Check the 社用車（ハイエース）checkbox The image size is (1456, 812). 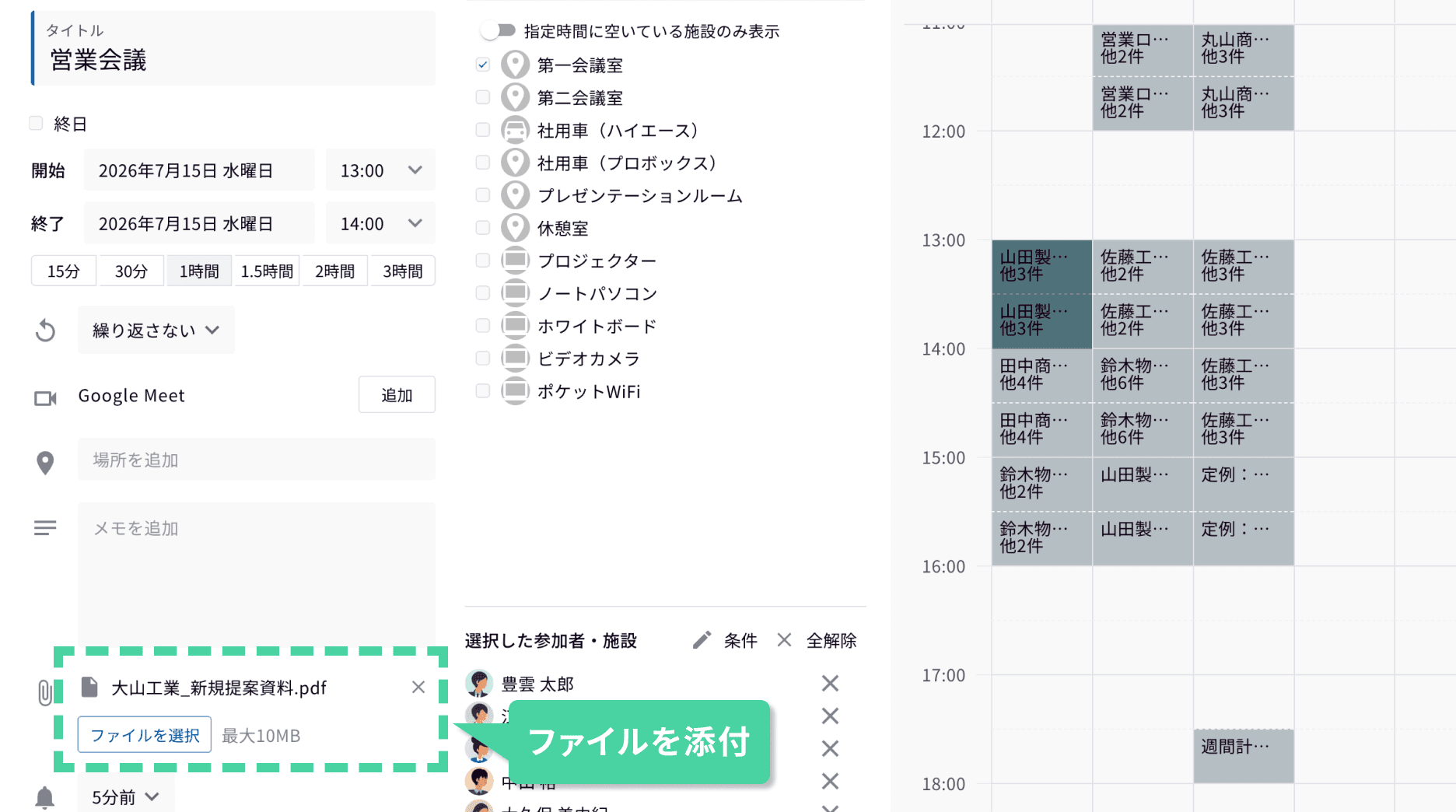(483, 130)
